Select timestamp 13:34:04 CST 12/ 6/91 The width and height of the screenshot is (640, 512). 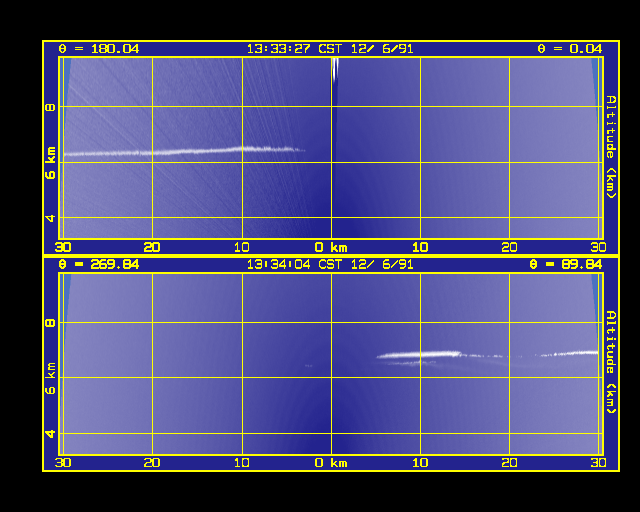[330, 265]
